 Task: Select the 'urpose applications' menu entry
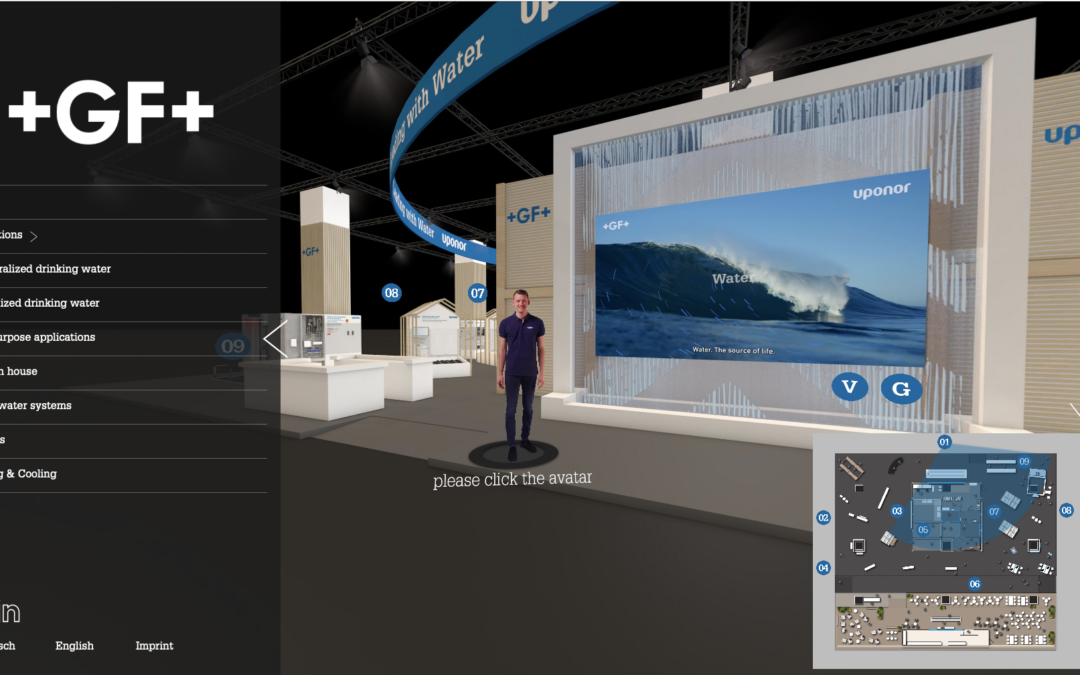48,338
